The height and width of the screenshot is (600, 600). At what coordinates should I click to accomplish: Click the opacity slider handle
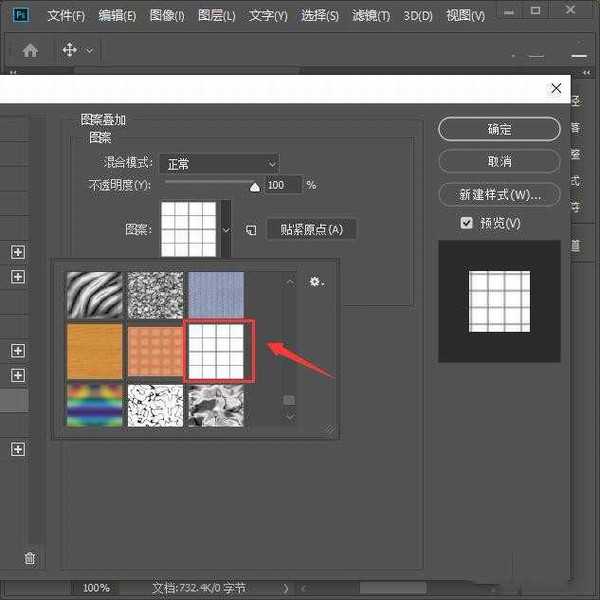254,186
